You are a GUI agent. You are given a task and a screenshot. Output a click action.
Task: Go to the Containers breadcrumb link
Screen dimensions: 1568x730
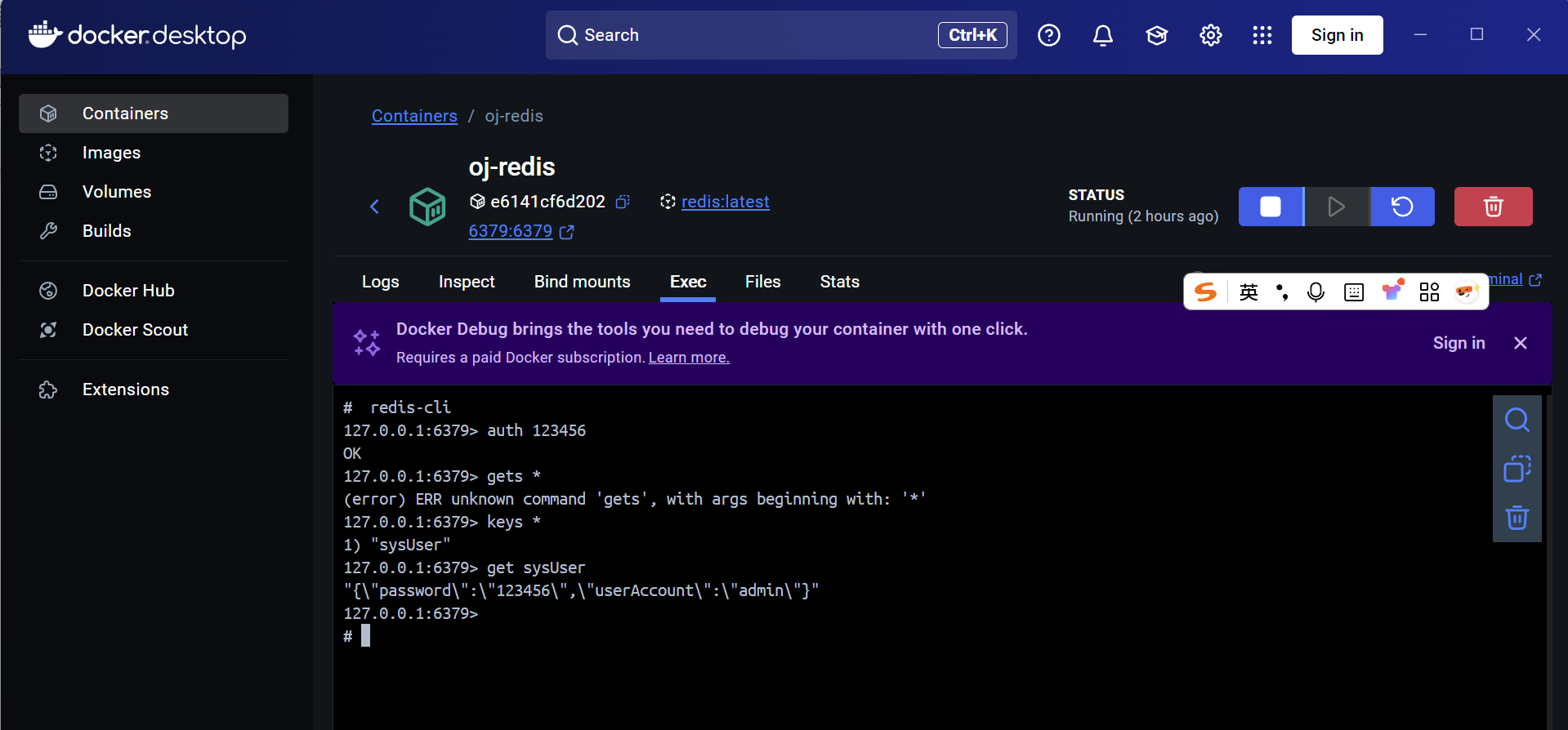tap(414, 116)
